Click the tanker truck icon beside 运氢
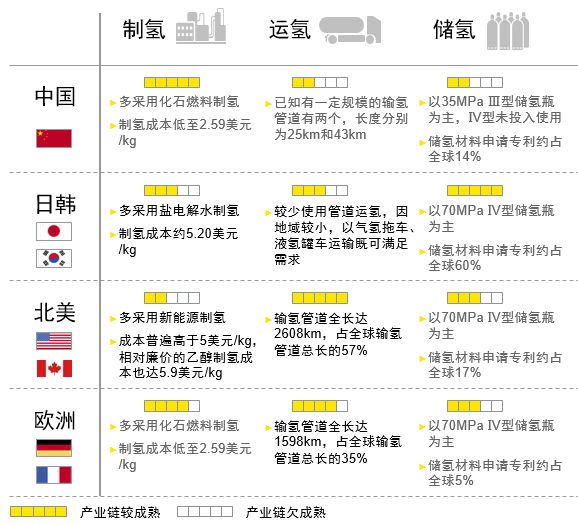This screenshot has height=525, width=578. click(x=350, y=30)
